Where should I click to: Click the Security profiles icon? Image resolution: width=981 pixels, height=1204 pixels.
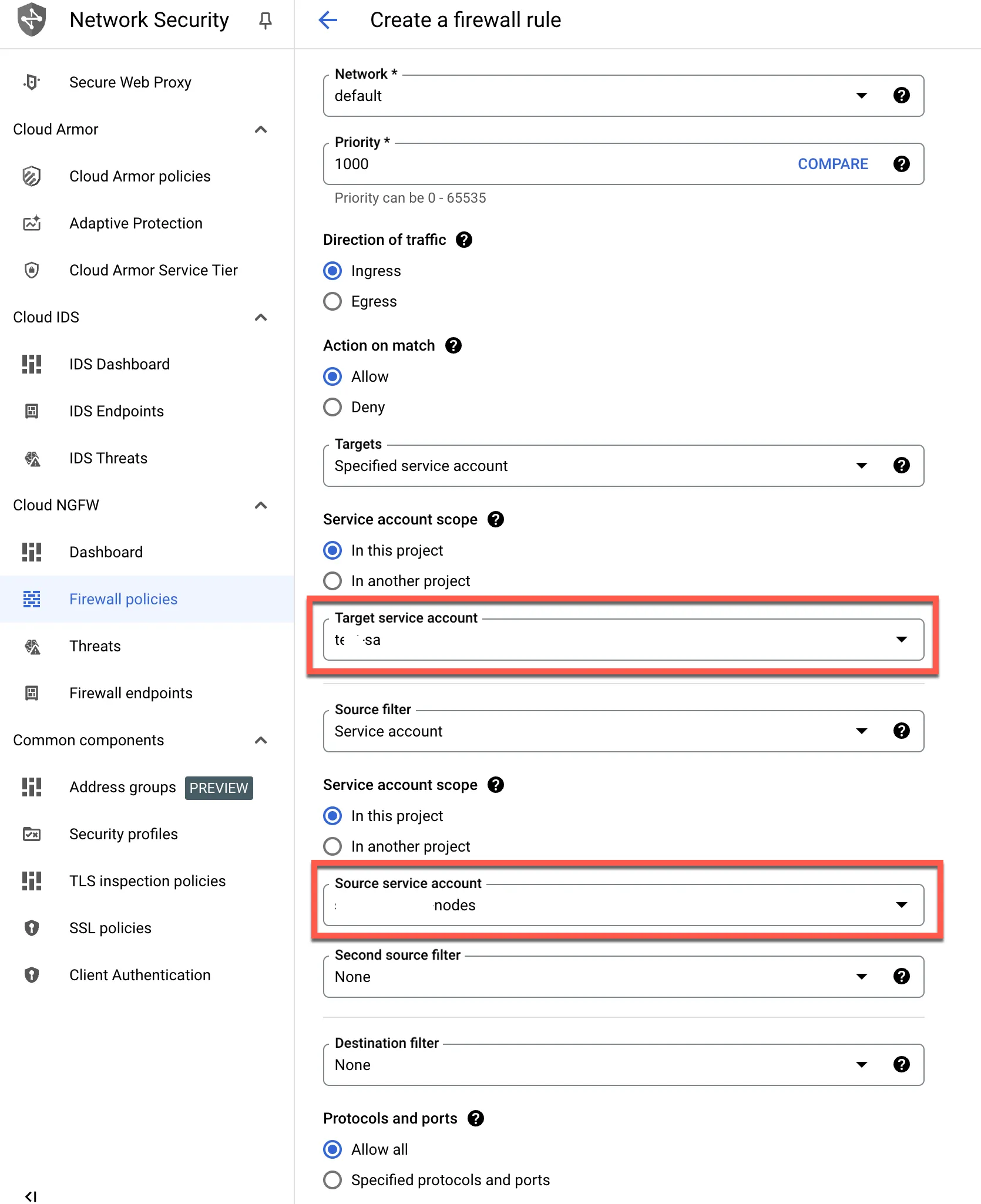coord(32,834)
